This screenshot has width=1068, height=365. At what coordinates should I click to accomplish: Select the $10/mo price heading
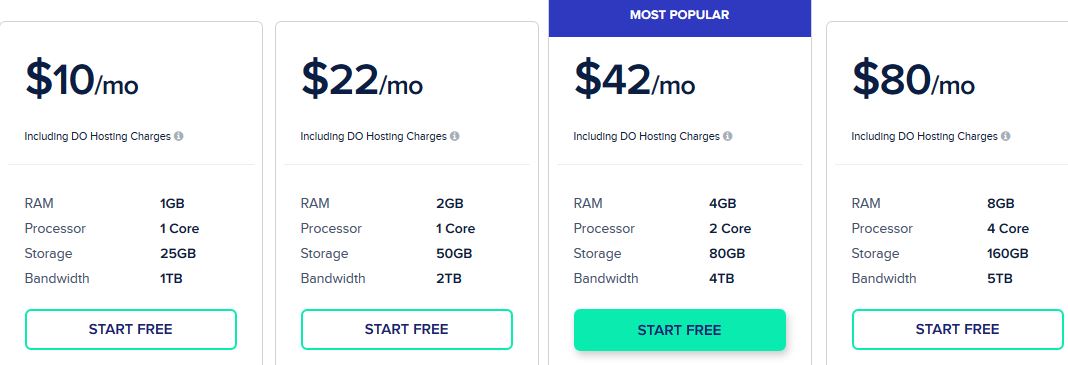(x=82, y=79)
